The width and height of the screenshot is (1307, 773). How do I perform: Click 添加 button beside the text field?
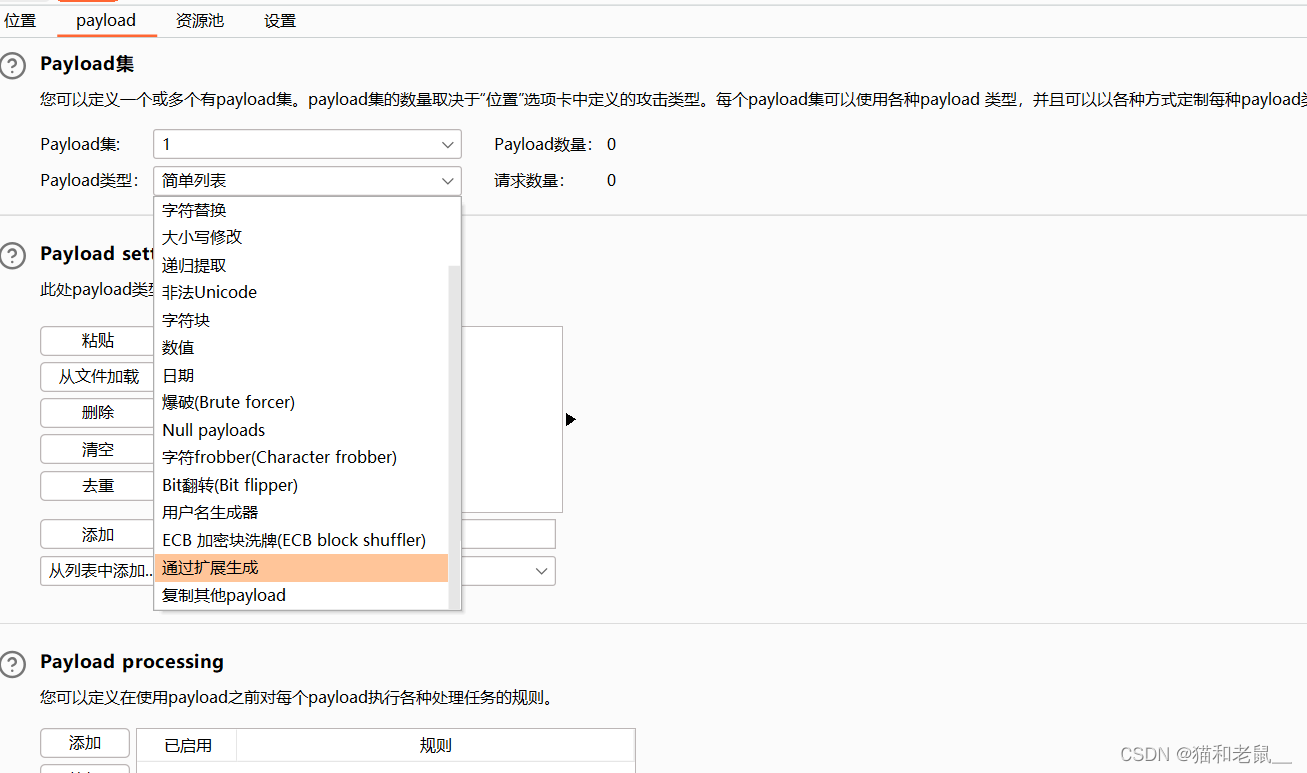[97, 535]
